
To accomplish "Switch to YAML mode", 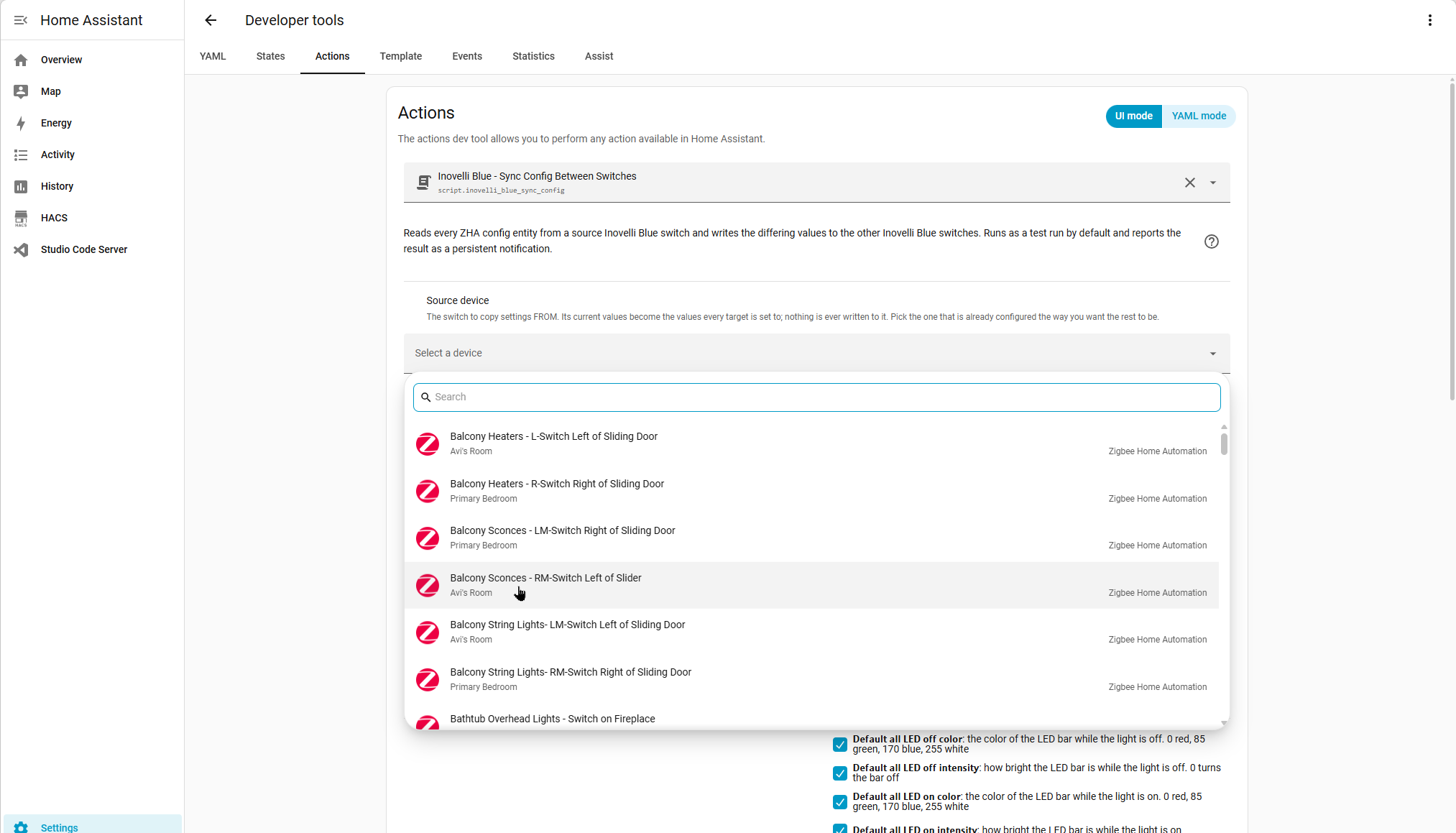I will point(1199,116).
